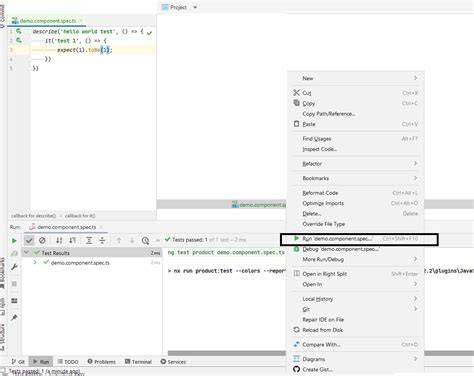Expand Diagrams submenu

355,359
